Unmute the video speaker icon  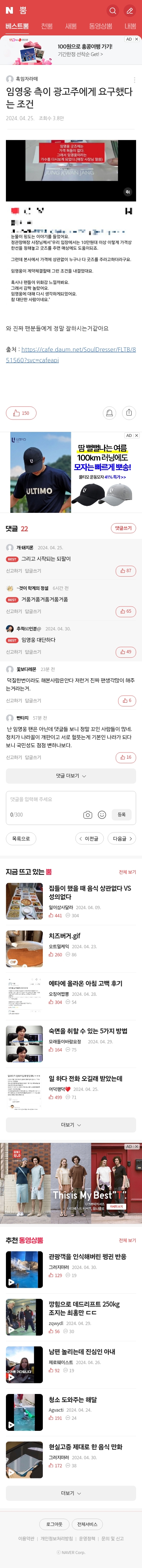128,192
